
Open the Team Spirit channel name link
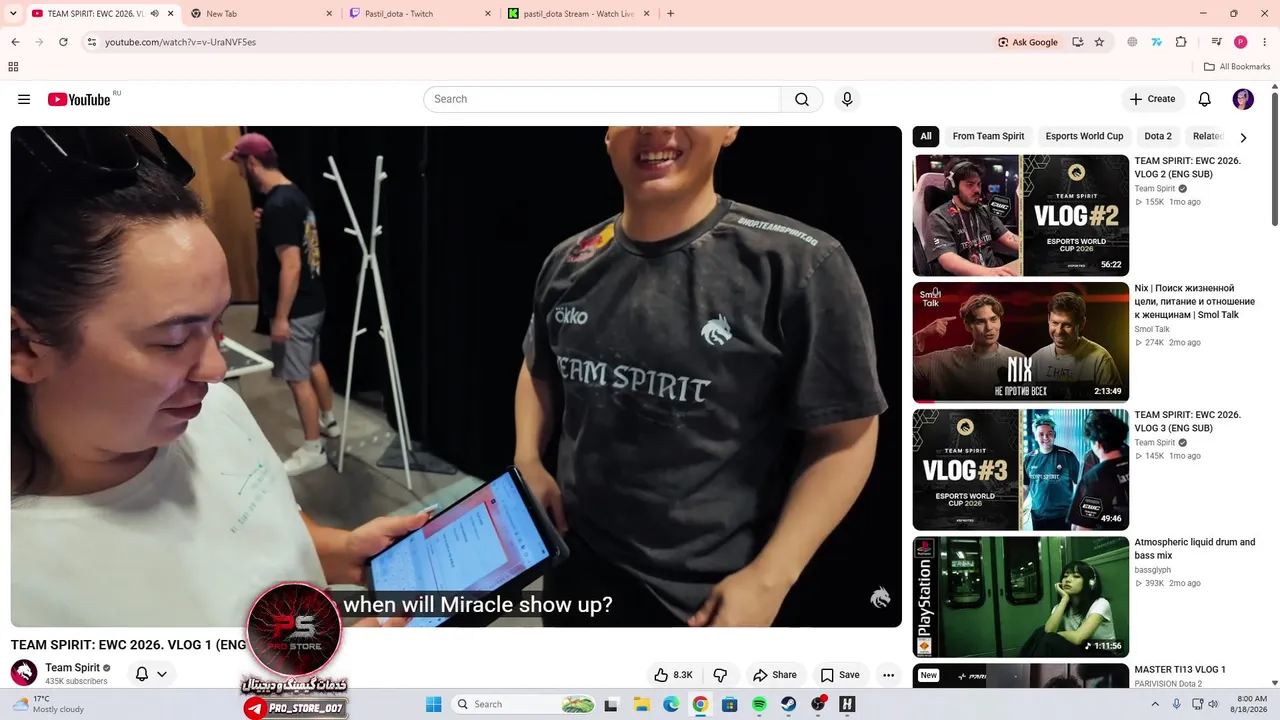72,668
